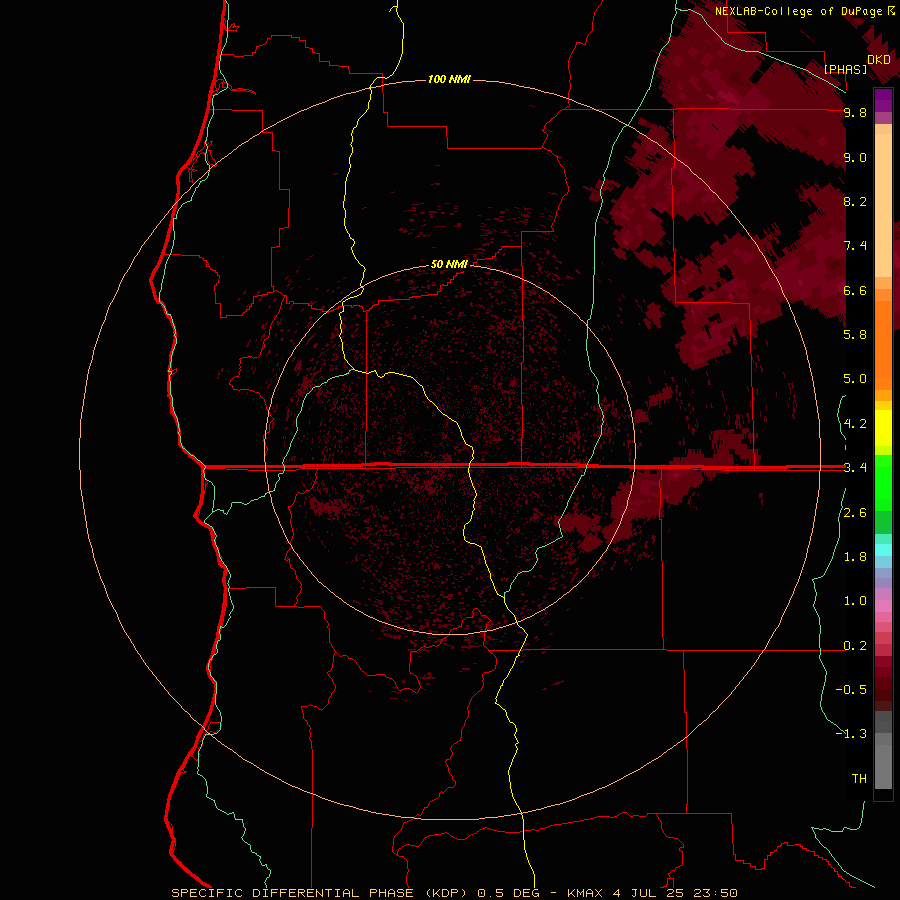Screen dimensions: 900x900
Task: Click the 7.4 color scale value
Action: pos(855,246)
